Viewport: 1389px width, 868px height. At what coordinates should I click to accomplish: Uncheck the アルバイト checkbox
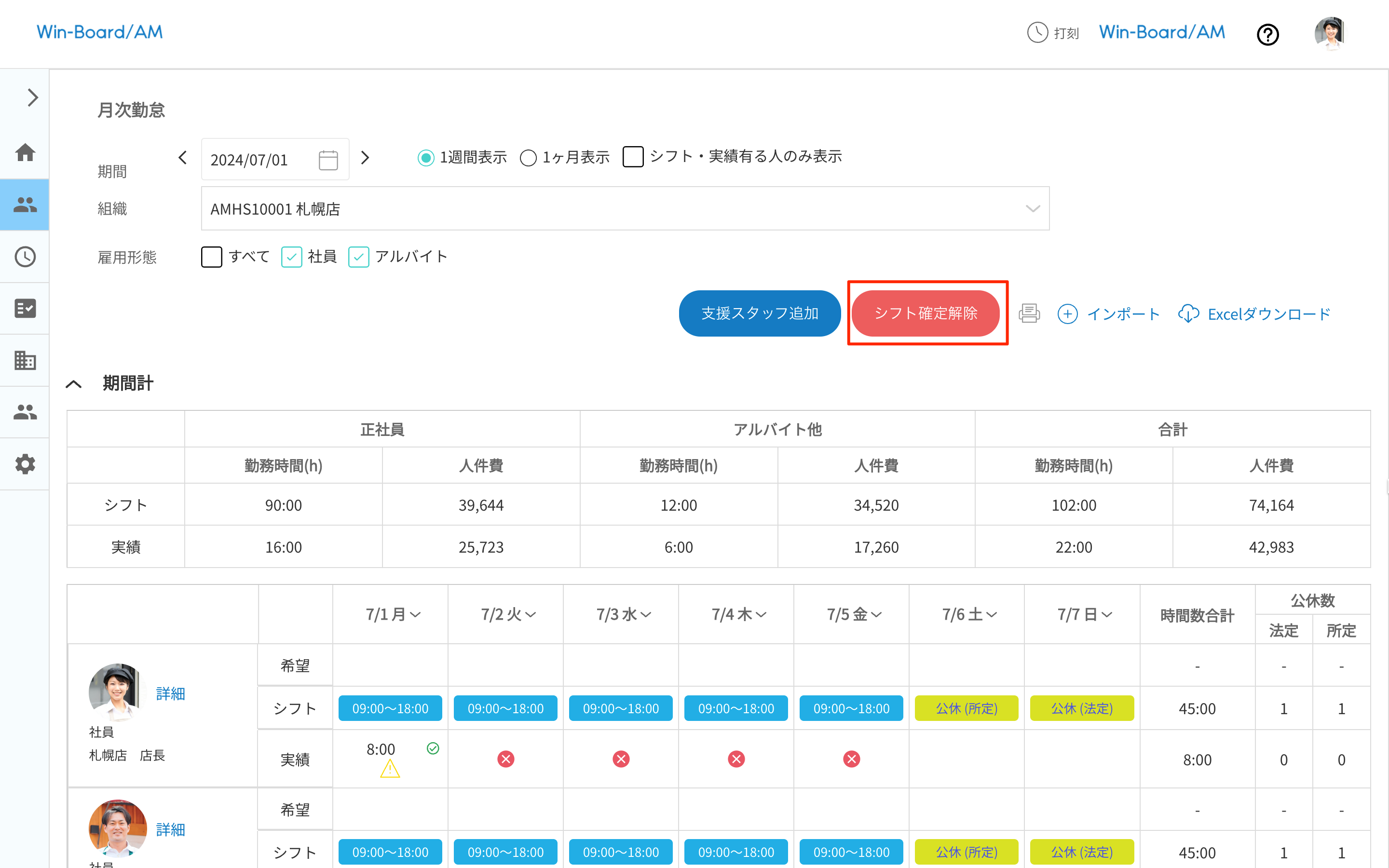[359, 257]
